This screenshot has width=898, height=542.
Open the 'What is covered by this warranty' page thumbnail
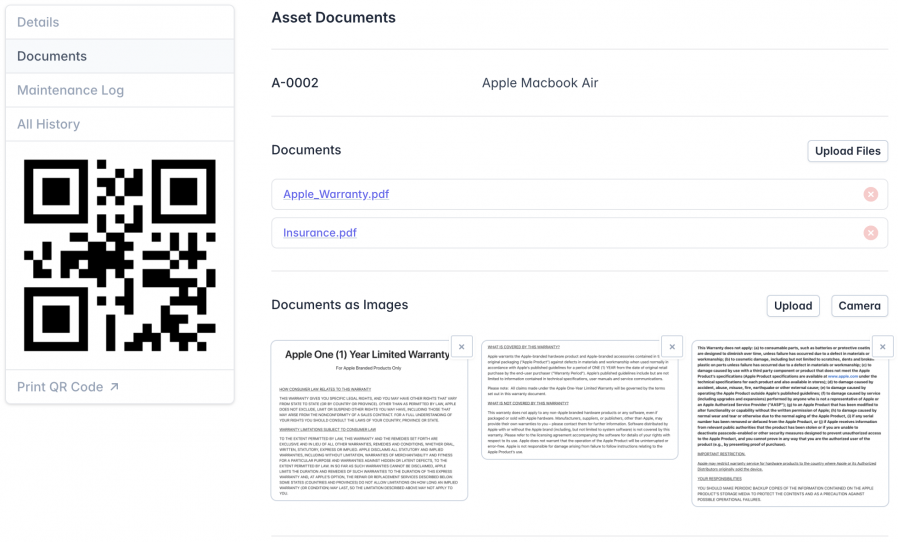click(x=580, y=400)
